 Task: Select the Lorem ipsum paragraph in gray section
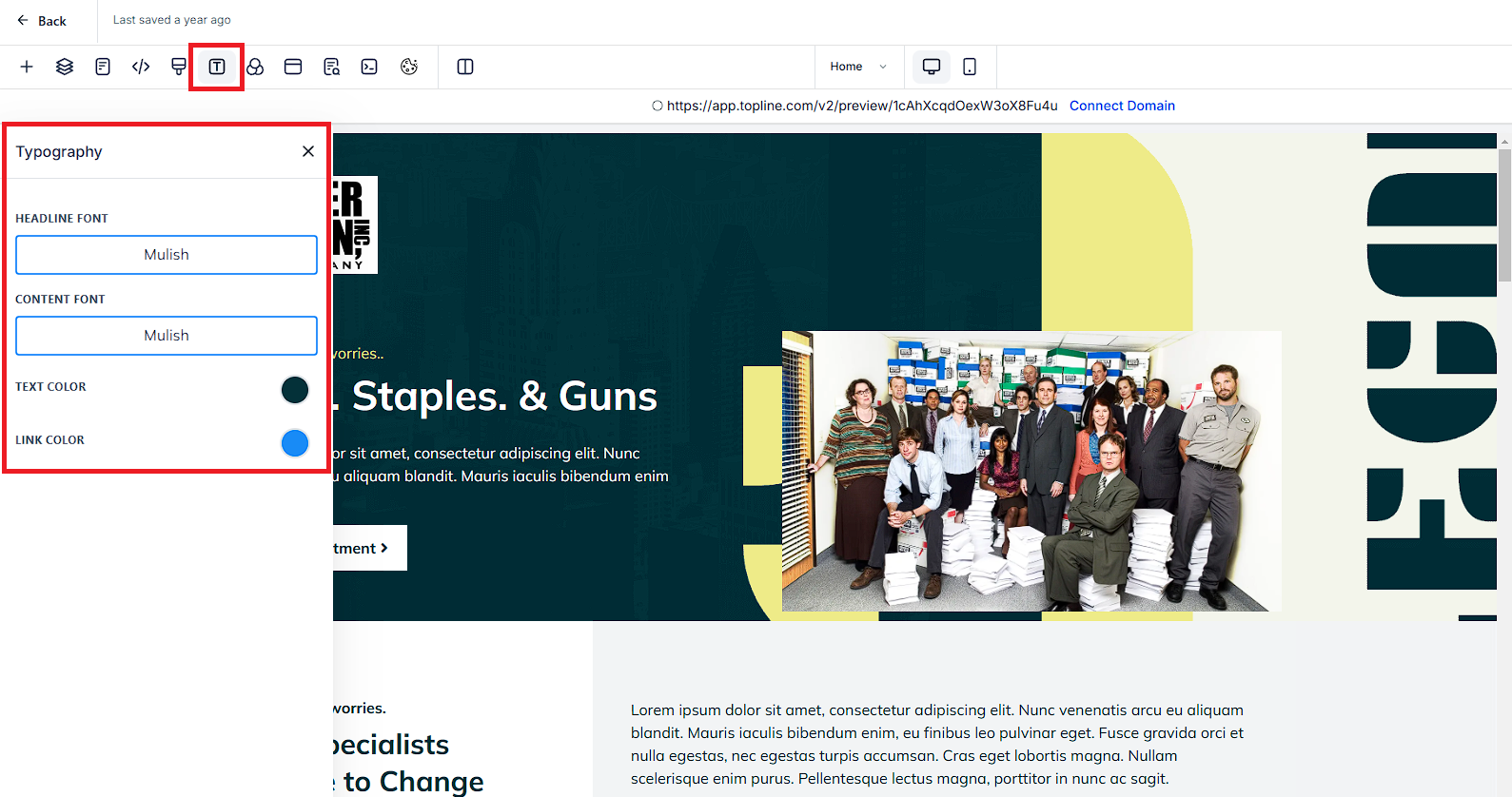pyautogui.click(x=937, y=744)
